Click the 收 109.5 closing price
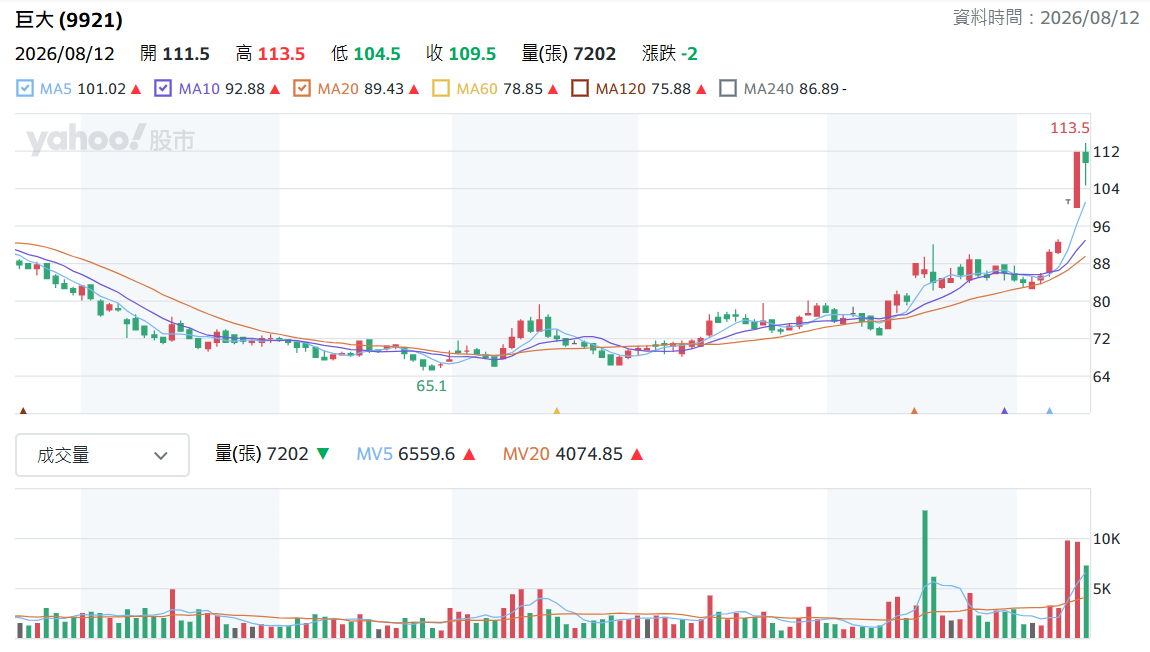Viewport: 1150px width, 652px height. click(461, 54)
